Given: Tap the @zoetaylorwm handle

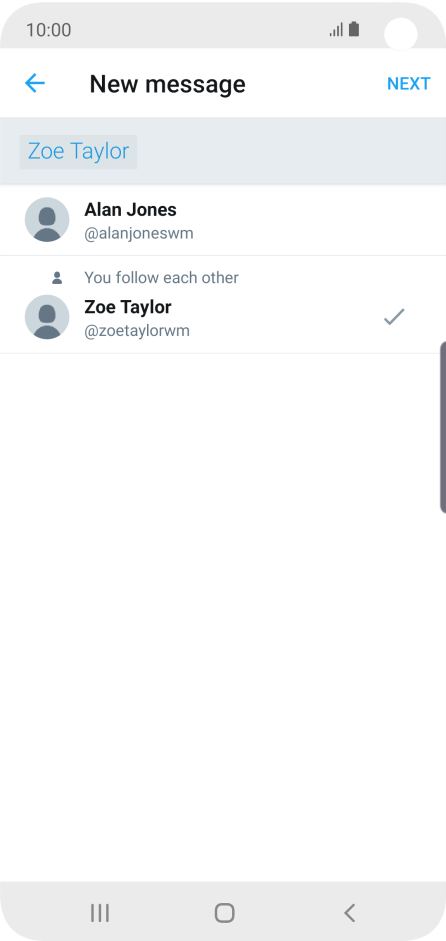Looking at the screenshot, I should tap(137, 331).
